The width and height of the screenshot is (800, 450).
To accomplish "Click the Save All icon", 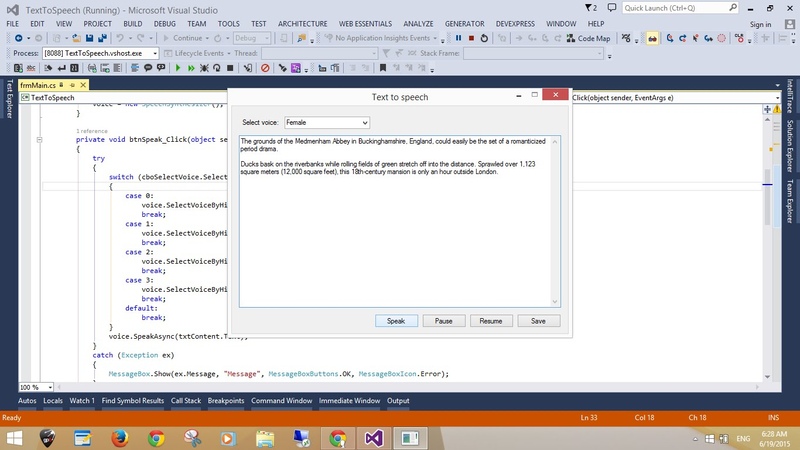I will [x=102, y=38].
